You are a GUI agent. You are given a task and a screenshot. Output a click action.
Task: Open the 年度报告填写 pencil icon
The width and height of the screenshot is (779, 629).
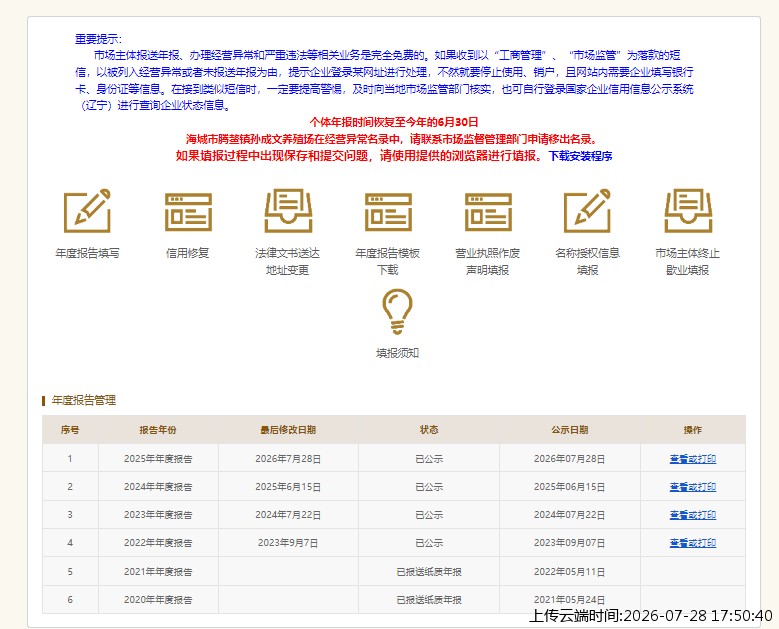pyautogui.click(x=87, y=211)
